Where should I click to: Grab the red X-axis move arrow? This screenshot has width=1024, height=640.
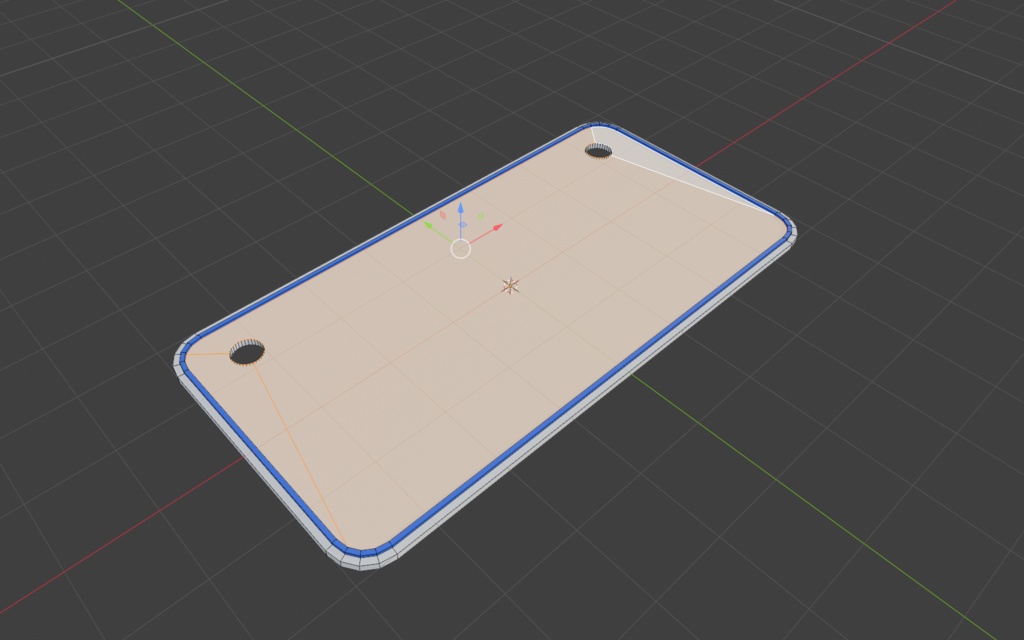tap(497, 228)
